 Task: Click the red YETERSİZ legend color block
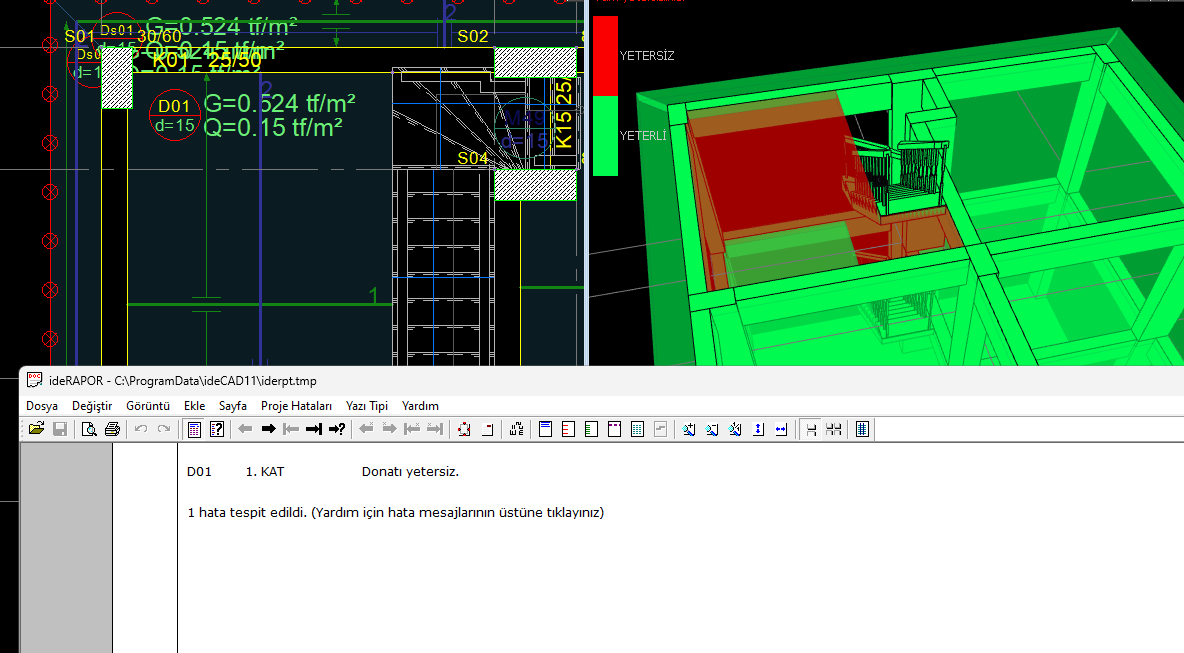pyautogui.click(x=605, y=55)
